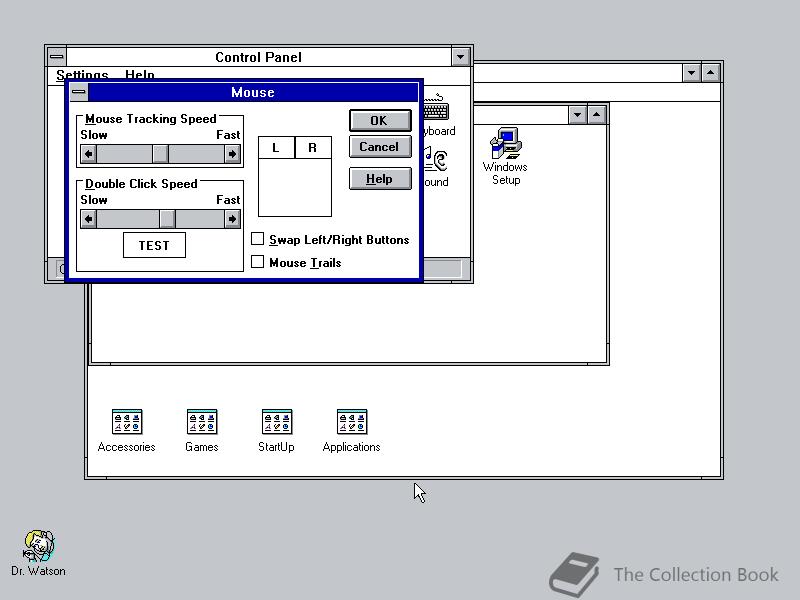Open the Control Panel control menu box
Screen dimensions: 800x600
pyautogui.click(x=57, y=57)
